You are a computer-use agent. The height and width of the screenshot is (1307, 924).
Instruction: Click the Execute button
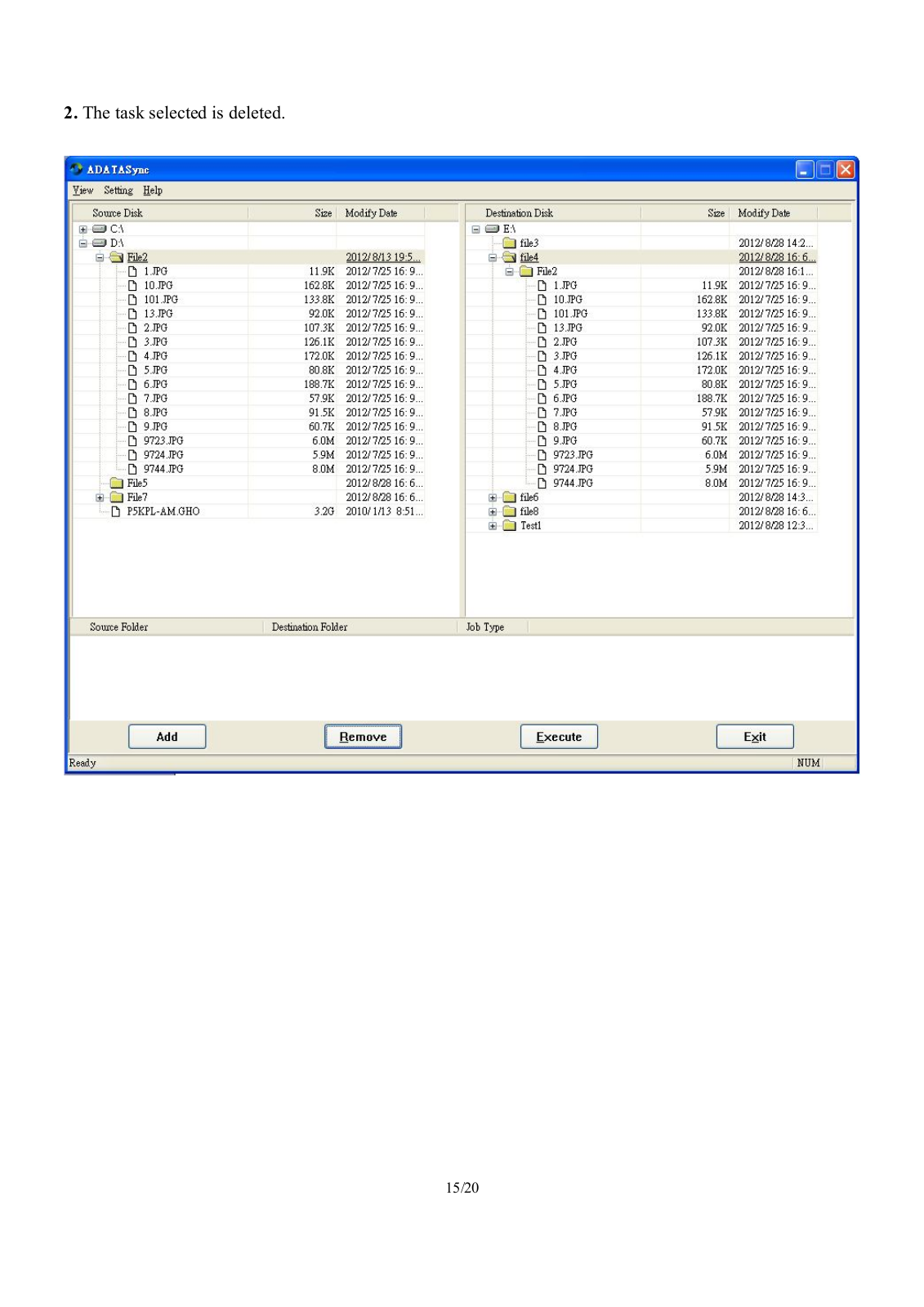tap(559, 737)
